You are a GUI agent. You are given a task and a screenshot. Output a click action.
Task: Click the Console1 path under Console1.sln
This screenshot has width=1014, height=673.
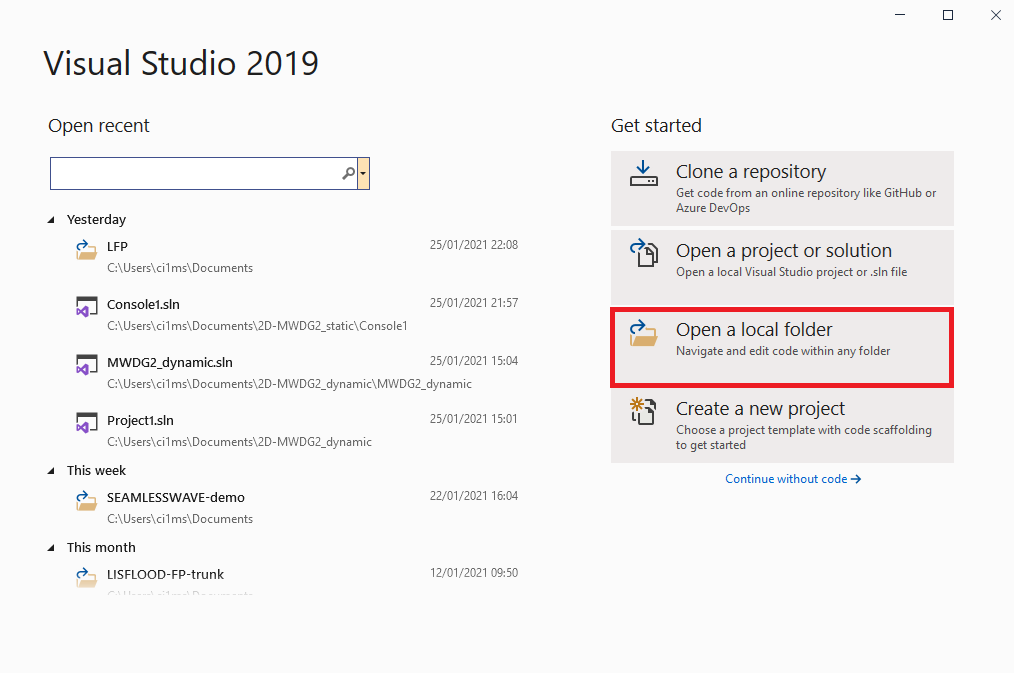point(257,326)
